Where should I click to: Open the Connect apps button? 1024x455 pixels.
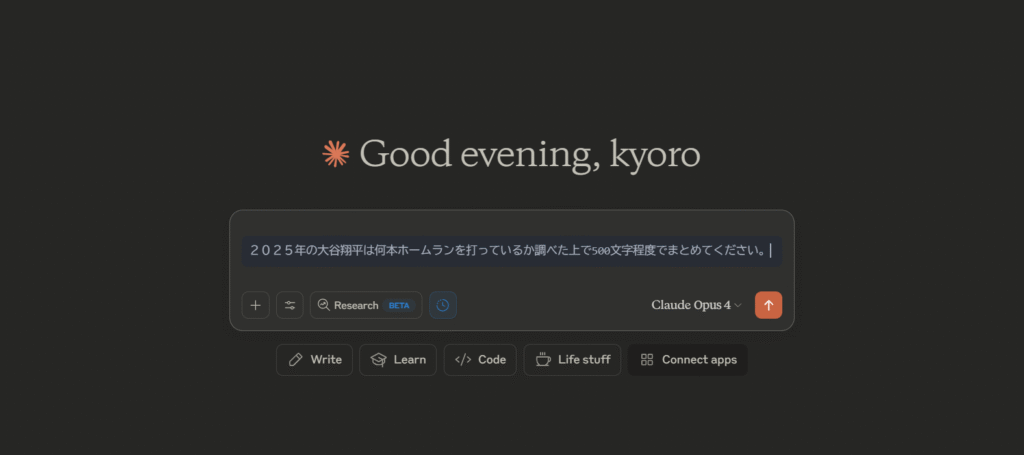click(688, 360)
